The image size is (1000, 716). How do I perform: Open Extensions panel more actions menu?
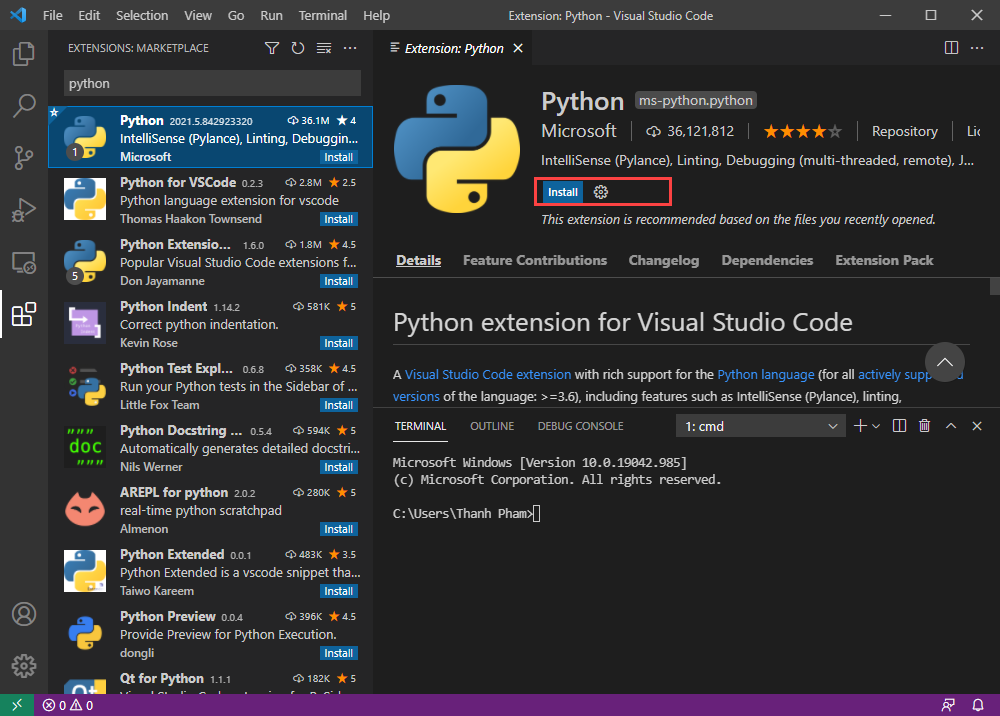350,48
